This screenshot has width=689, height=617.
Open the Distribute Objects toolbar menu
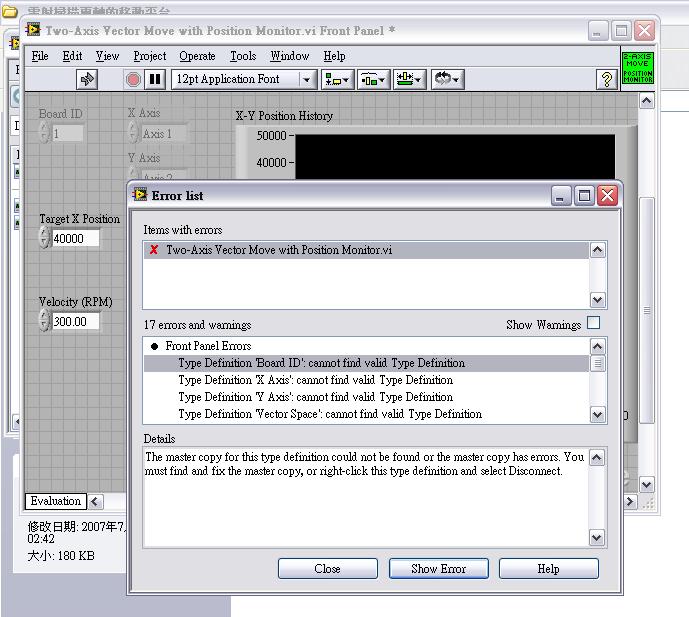click(x=373, y=80)
